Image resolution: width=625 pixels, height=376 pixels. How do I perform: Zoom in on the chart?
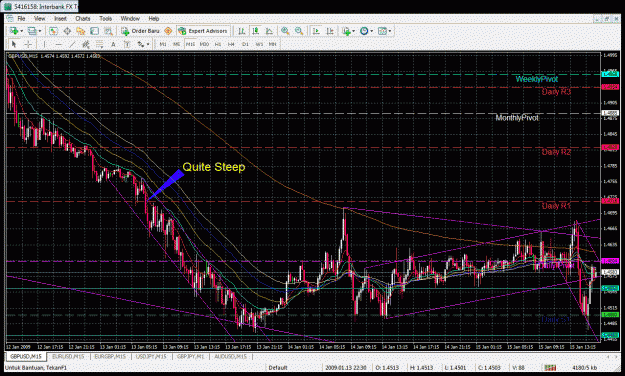(x=285, y=31)
